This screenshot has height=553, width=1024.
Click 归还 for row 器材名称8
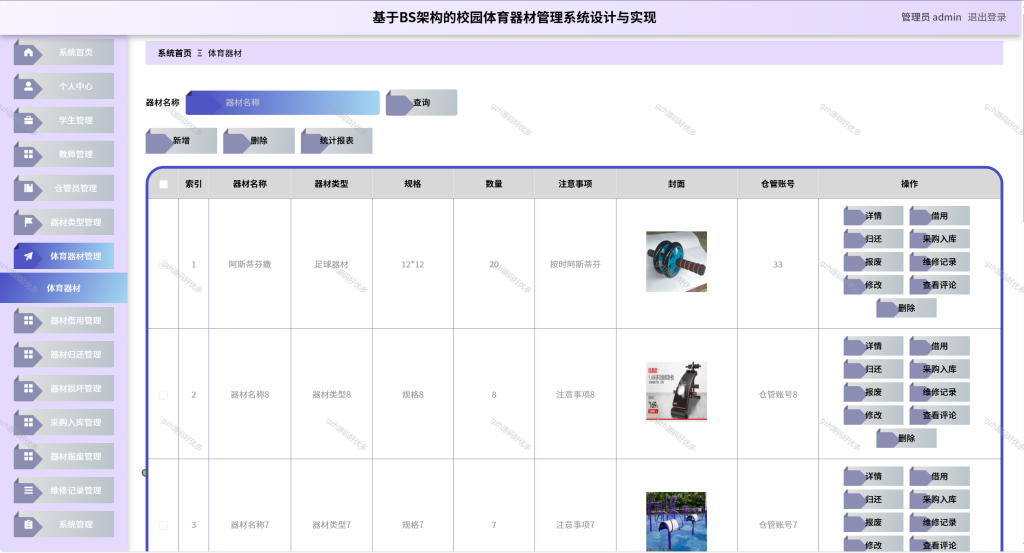click(873, 369)
